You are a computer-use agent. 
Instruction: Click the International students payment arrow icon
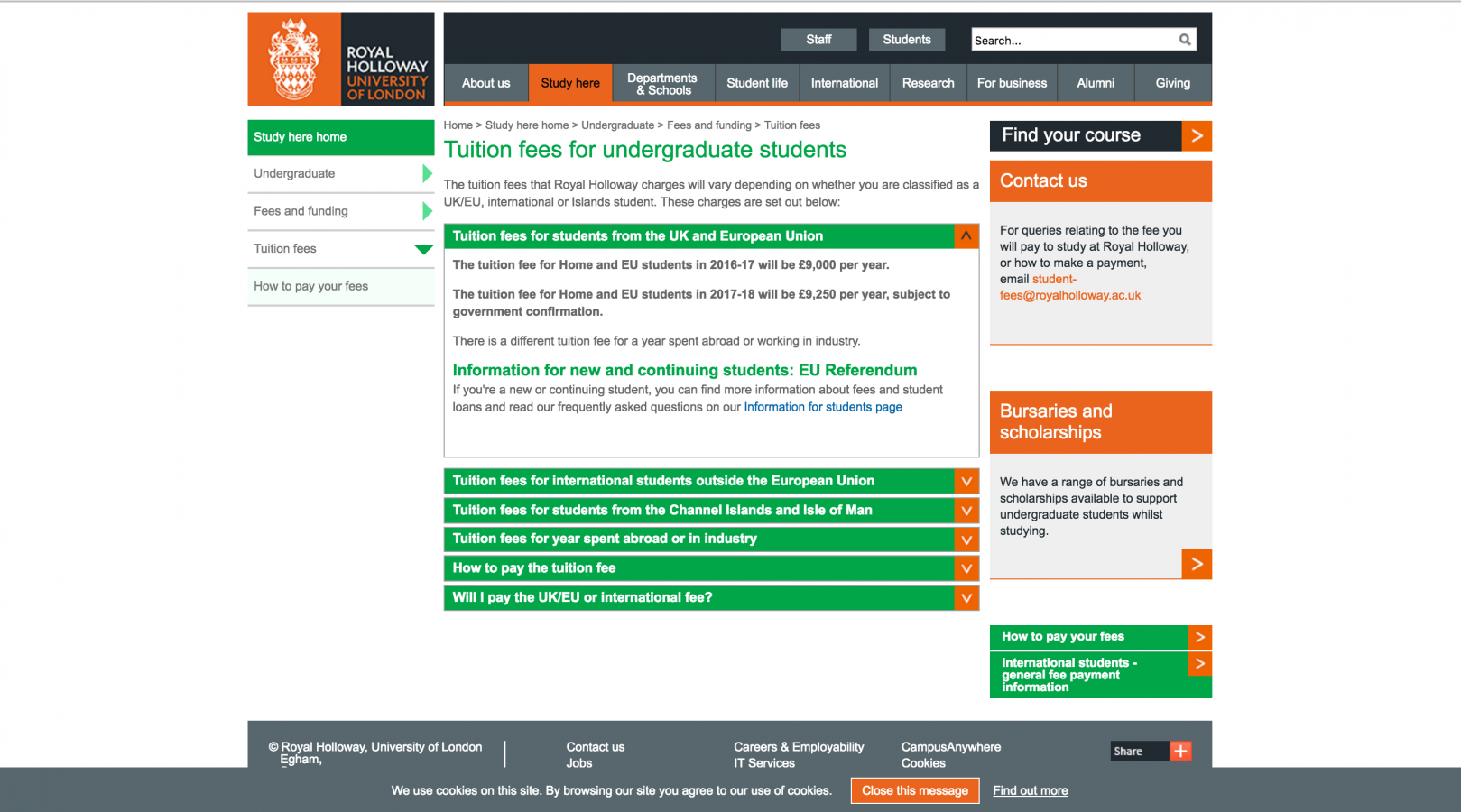pos(1199,664)
